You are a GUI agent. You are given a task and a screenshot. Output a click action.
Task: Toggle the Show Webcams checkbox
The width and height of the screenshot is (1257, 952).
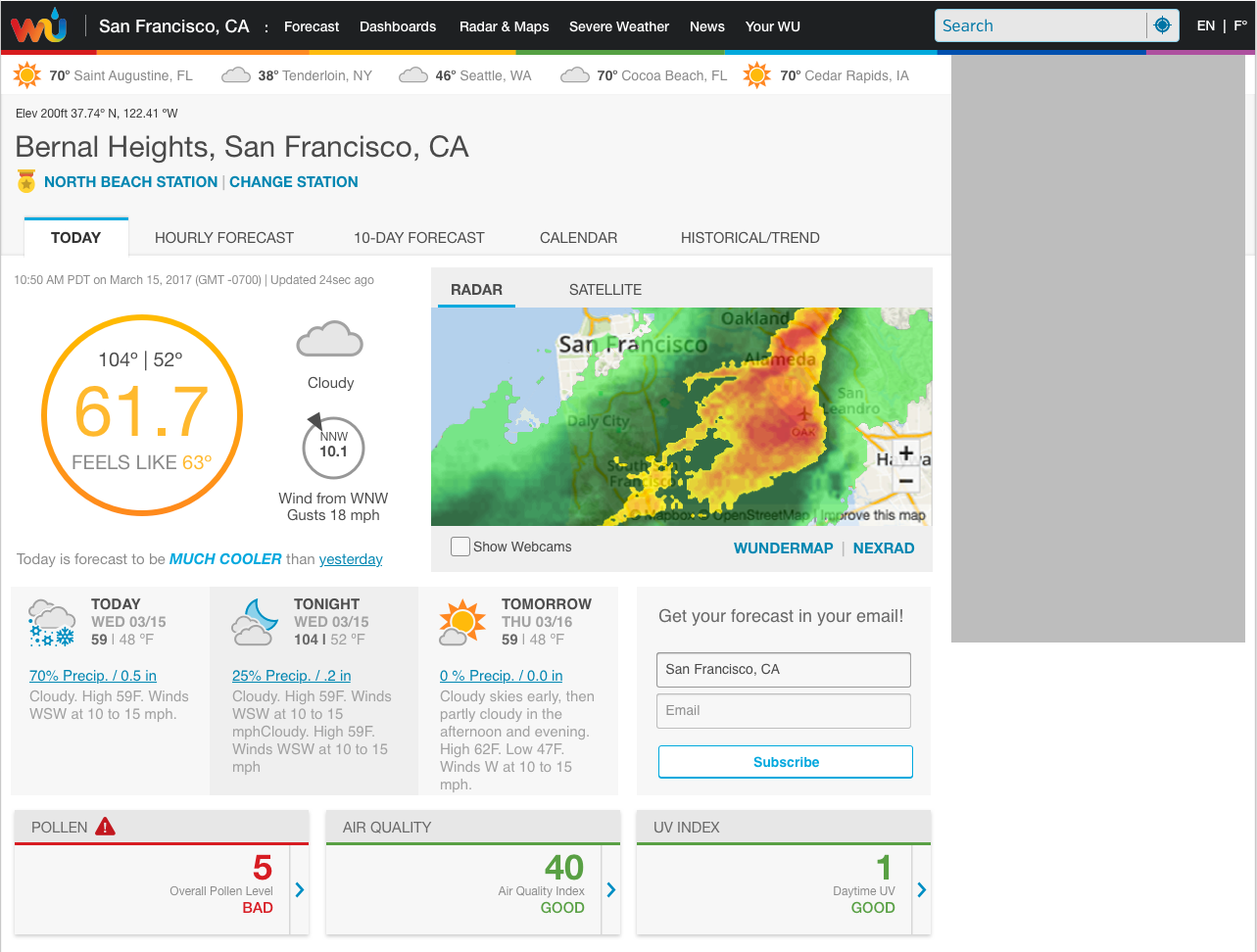459,547
